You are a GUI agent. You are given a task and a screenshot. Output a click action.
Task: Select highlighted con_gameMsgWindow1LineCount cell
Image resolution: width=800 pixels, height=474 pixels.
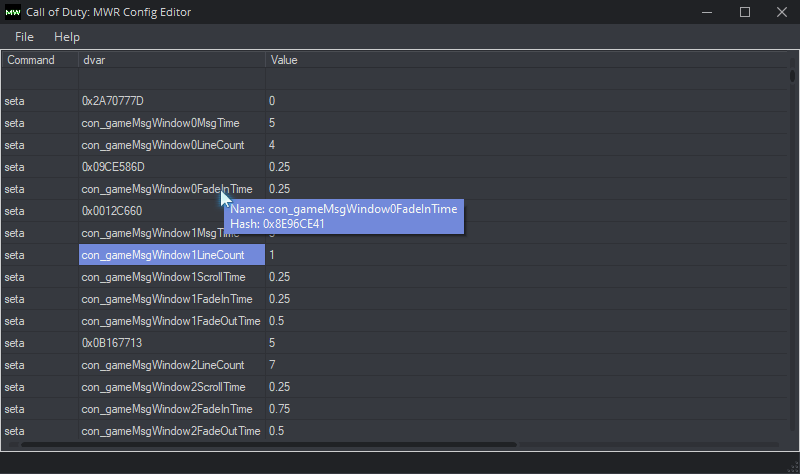[172, 255]
